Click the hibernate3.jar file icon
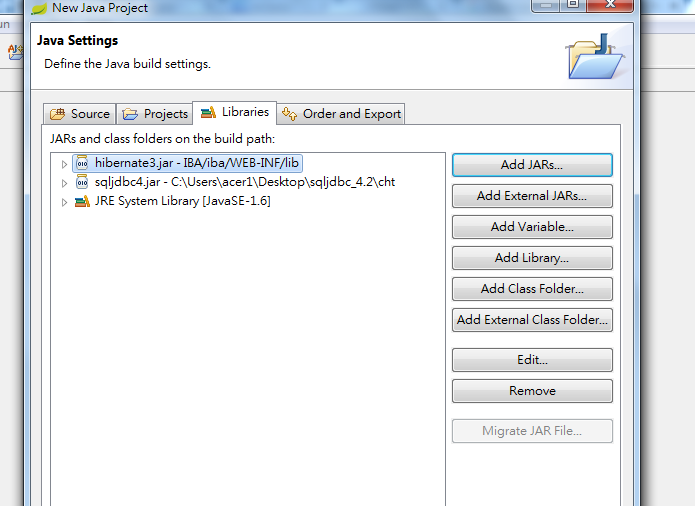Image resolution: width=695 pixels, height=506 pixels. click(x=82, y=164)
